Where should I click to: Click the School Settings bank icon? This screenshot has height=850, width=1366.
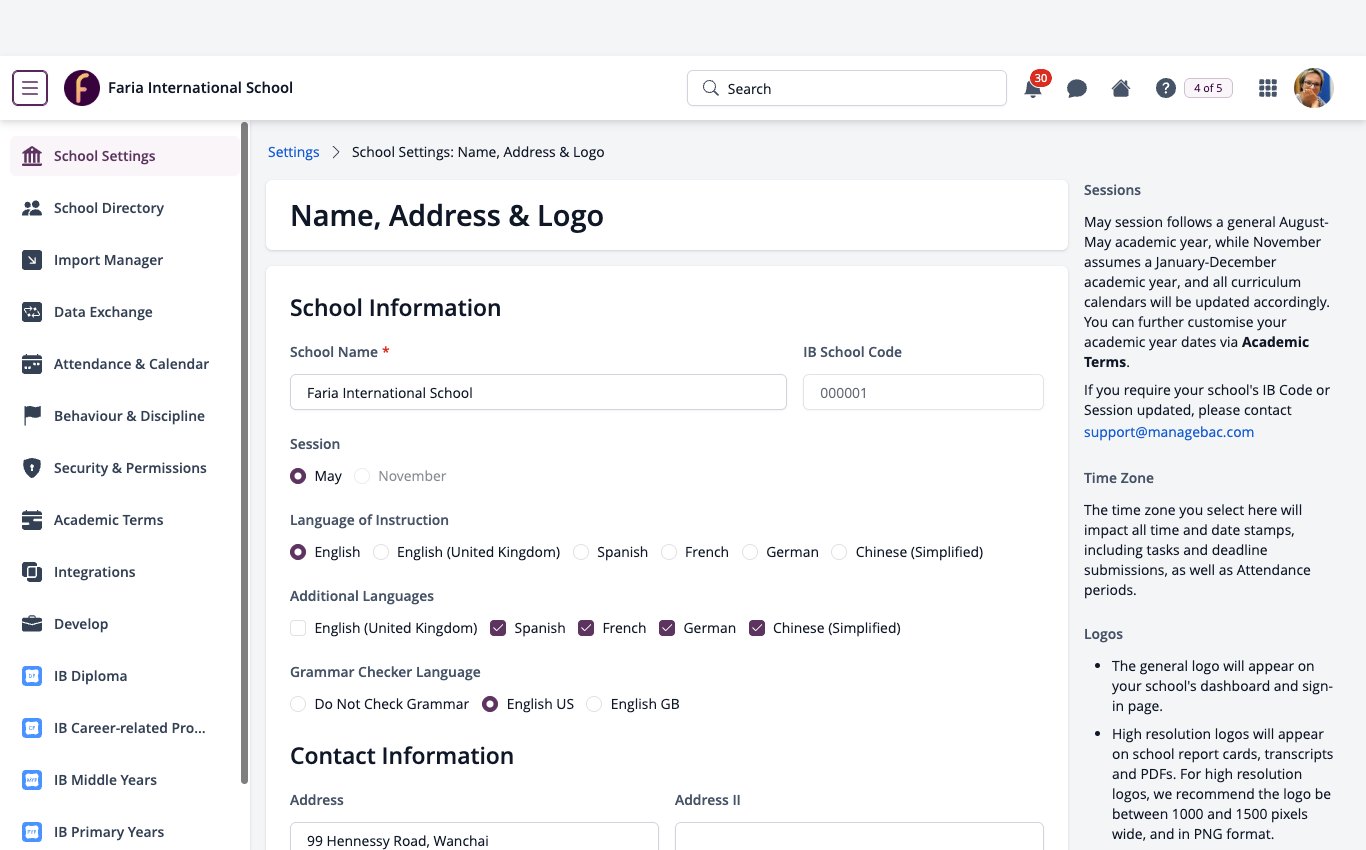[x=32, y=156]
